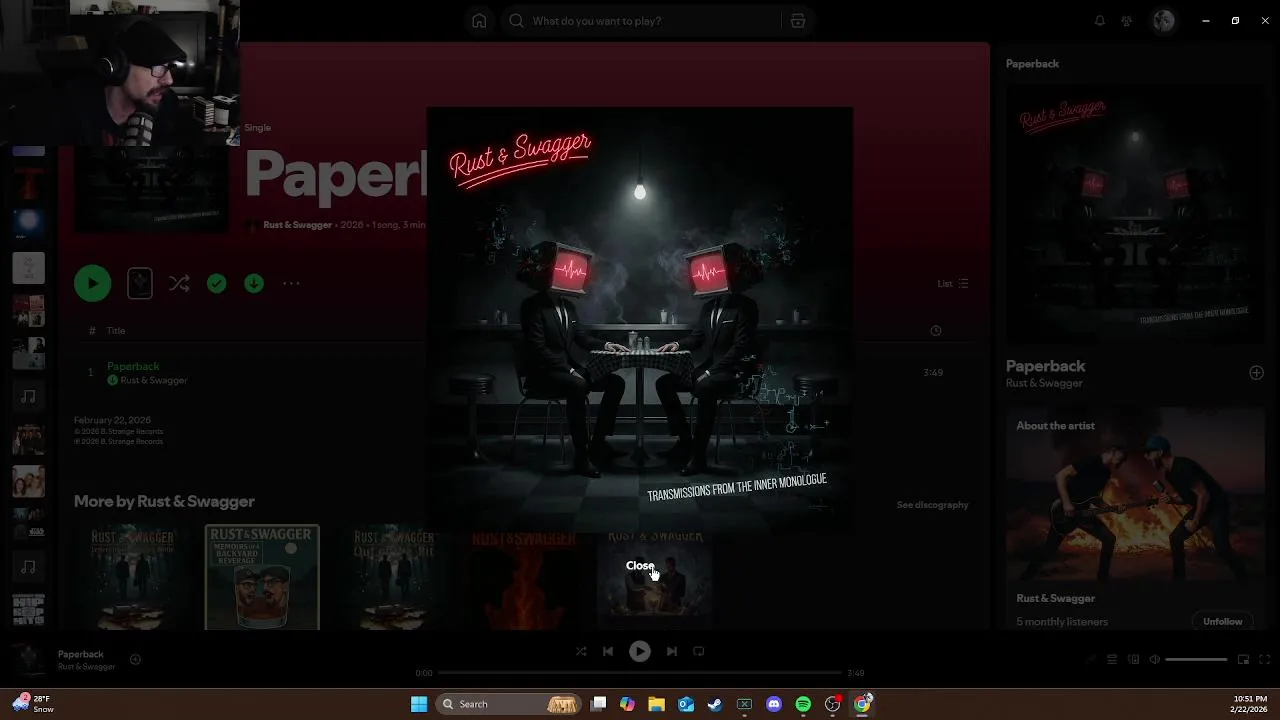Open the profile avatar menu
This screenshot has width=1280, height=720.
[1164, 21]
